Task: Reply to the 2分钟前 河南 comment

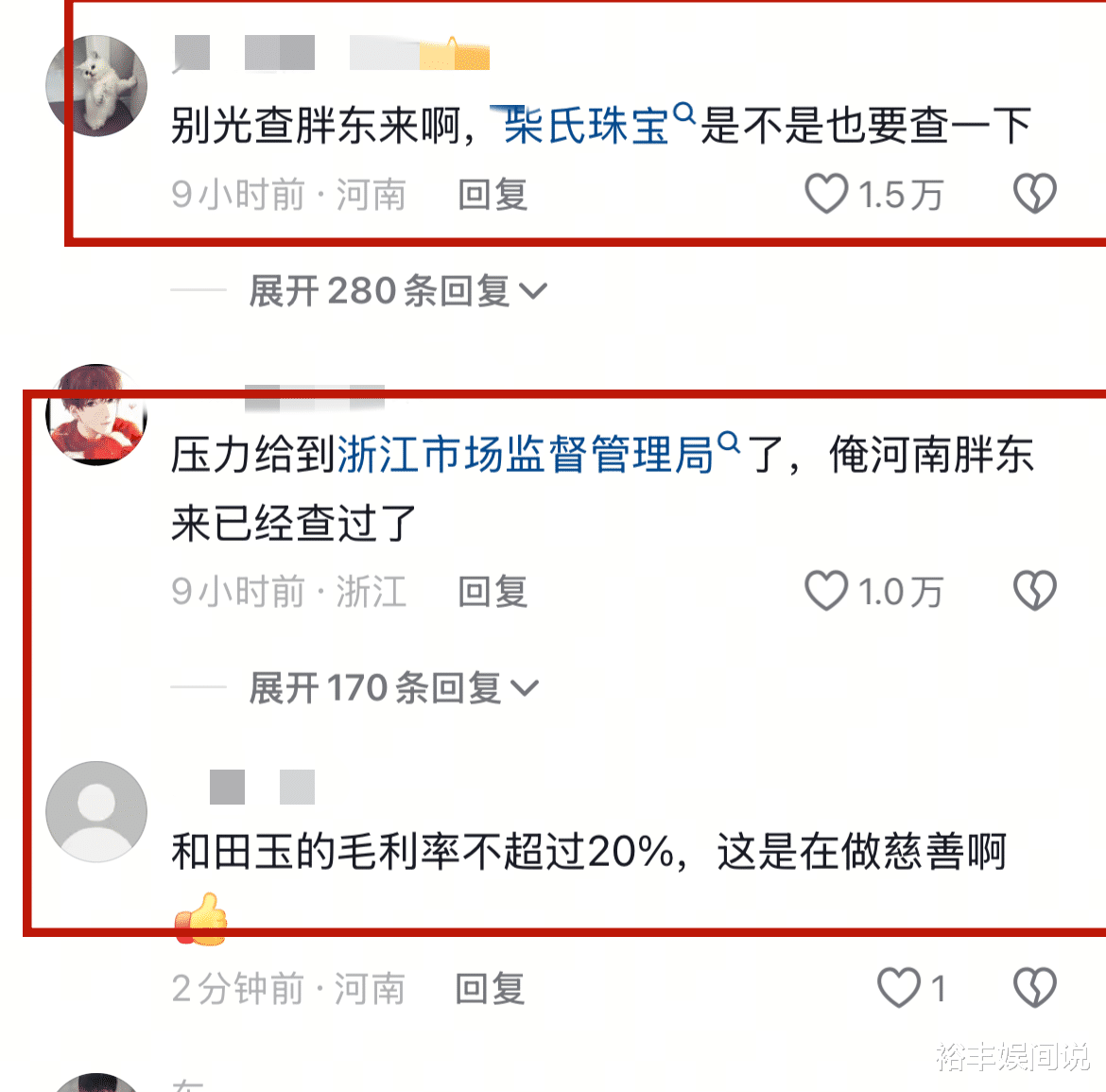Action: pyautogui.click(x=491, y=988)
